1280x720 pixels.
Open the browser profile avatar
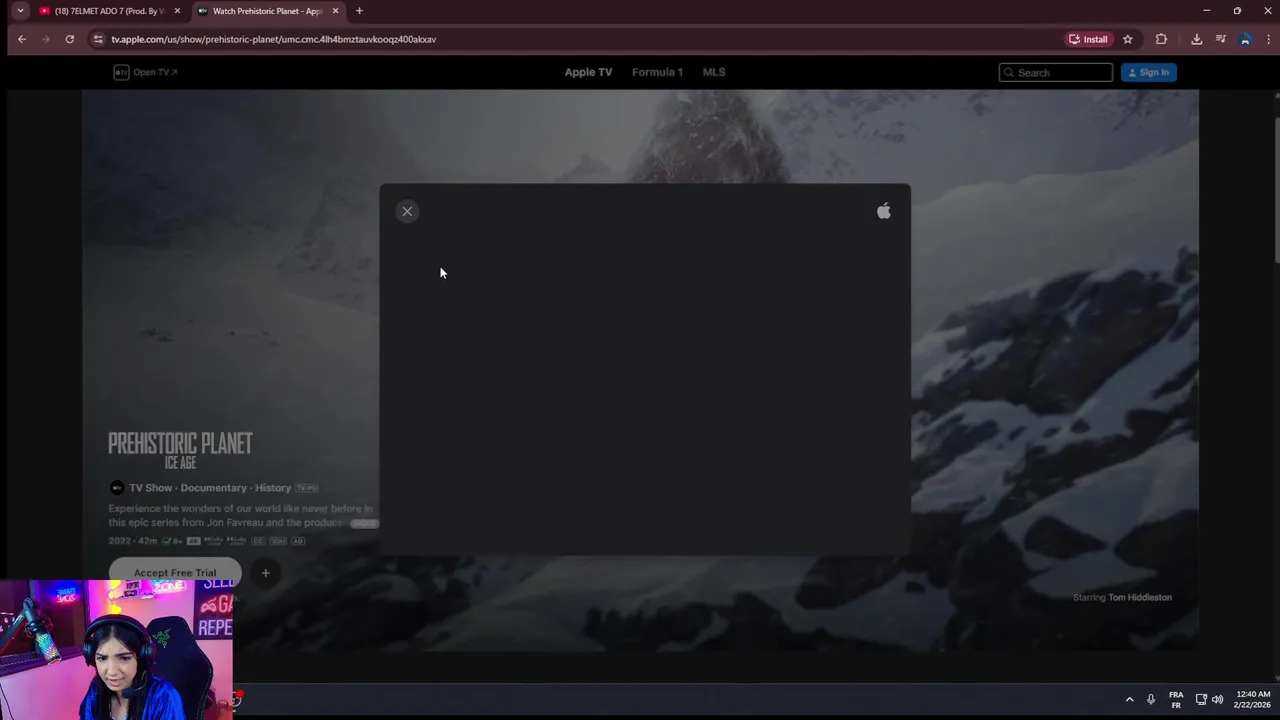click(x=1245, y=39)
